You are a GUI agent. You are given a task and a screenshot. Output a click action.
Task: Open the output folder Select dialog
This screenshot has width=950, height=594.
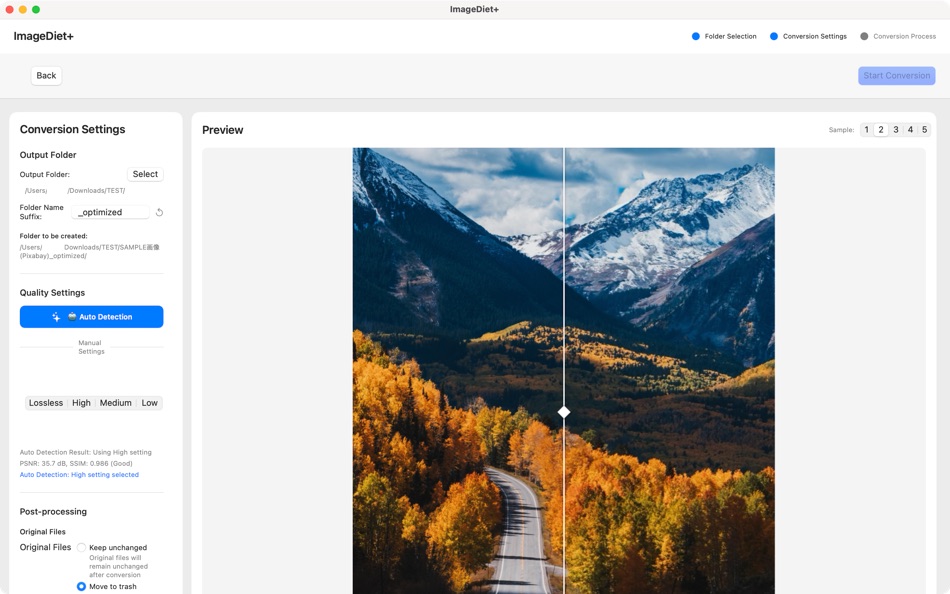pos(145,173)
